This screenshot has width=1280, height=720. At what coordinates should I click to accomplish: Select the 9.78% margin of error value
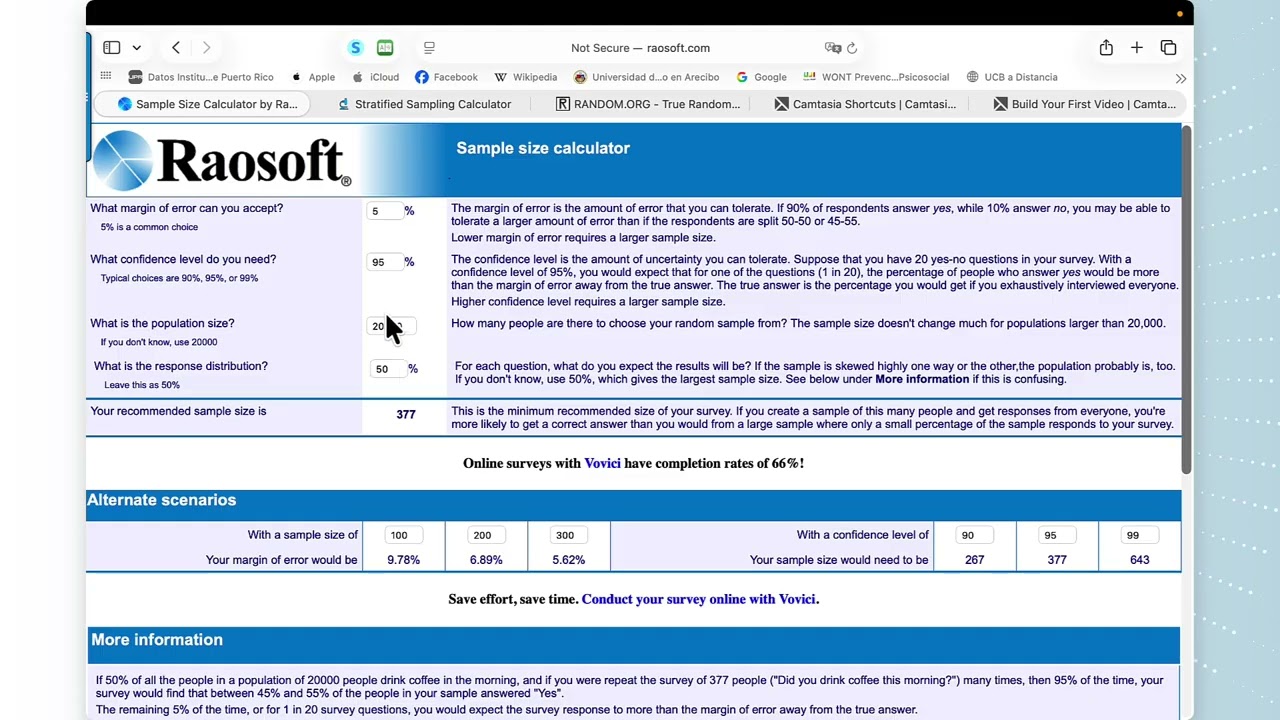click(403, 560)
